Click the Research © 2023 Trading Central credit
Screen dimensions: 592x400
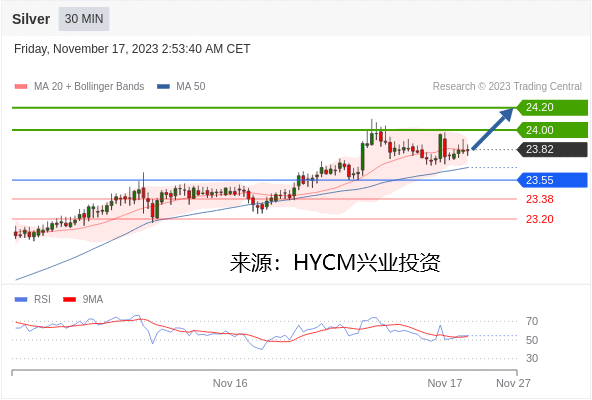point(507,86)
